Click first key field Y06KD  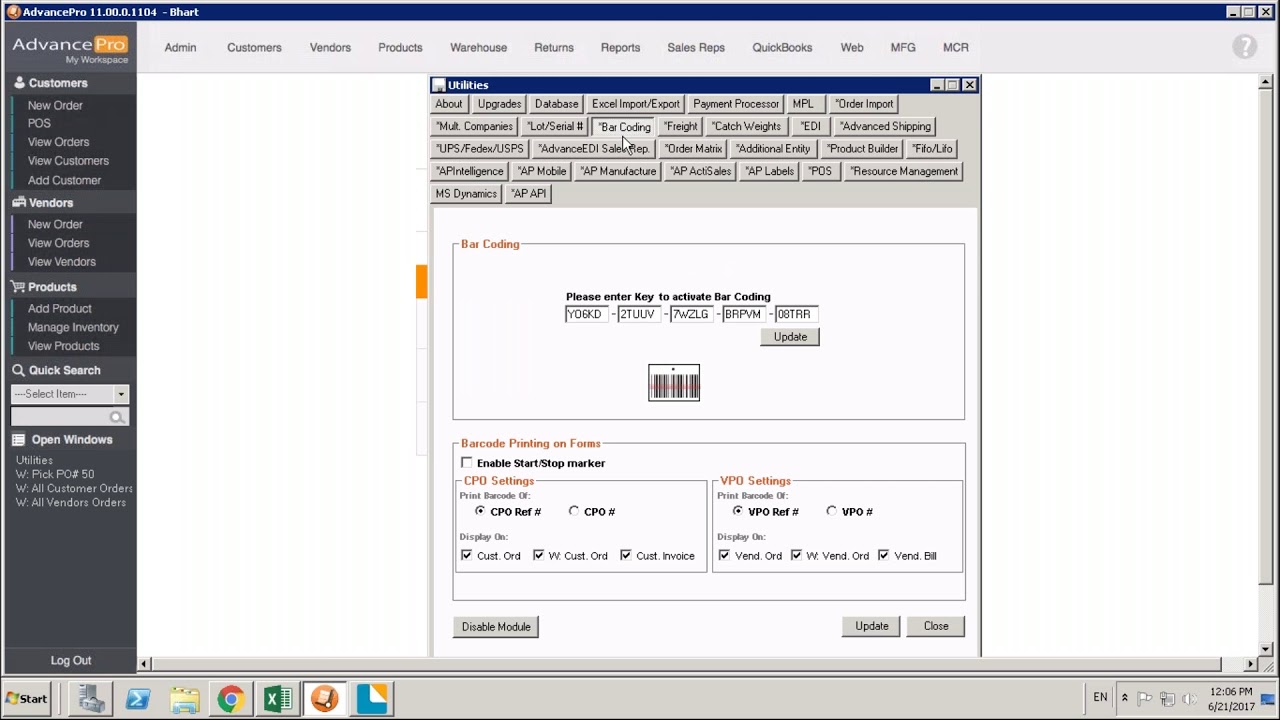(x=587, y=314)
